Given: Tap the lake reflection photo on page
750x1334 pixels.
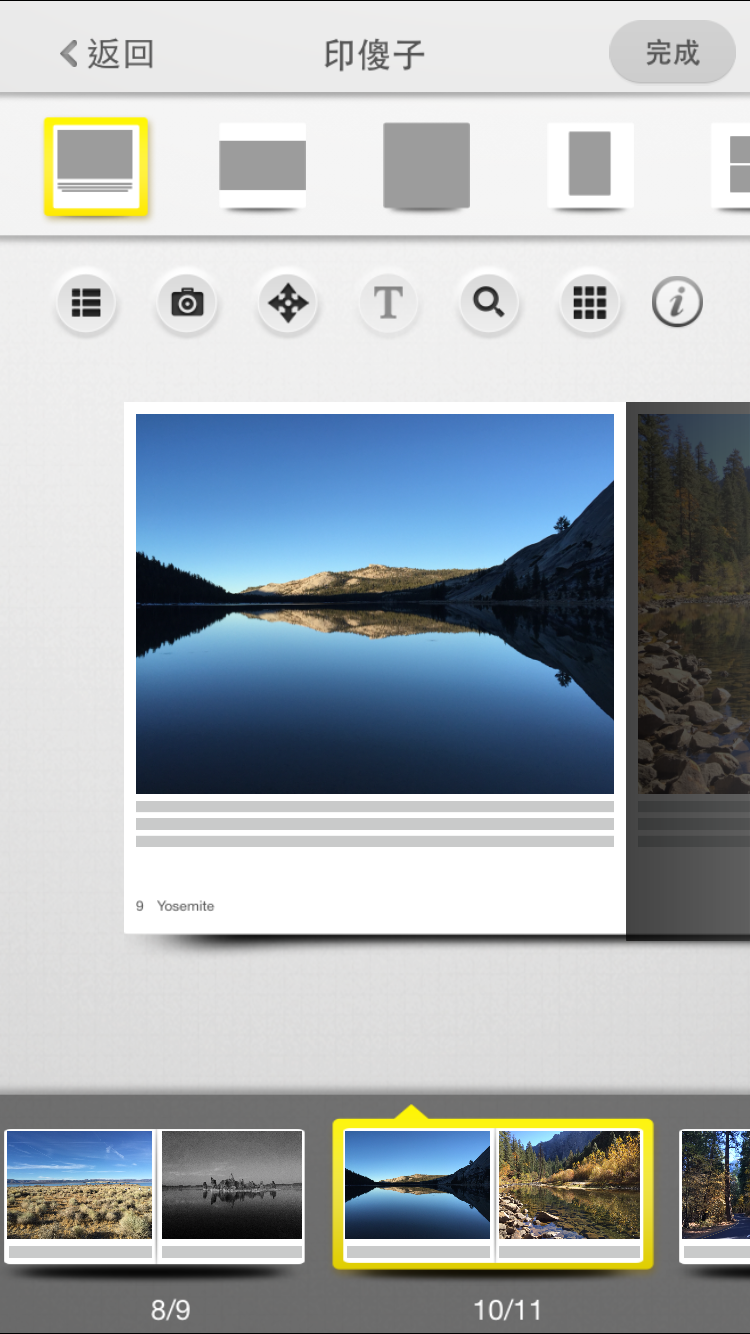Looking at the screenshot, I should point(375,603).
